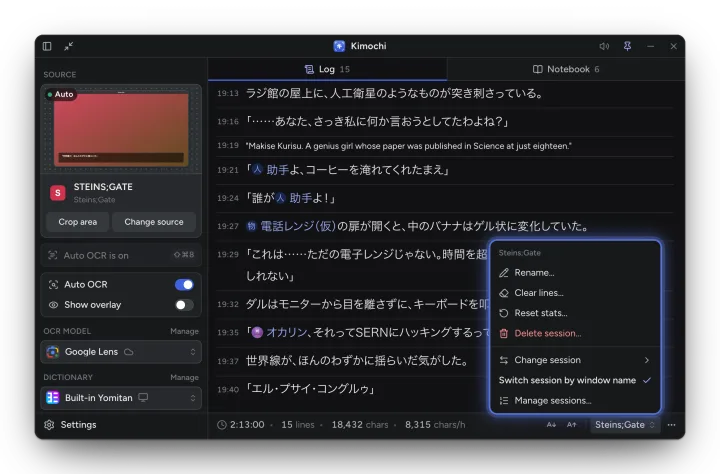Click the Crop area button
The image size is (720, 474).
pos(78,222)
